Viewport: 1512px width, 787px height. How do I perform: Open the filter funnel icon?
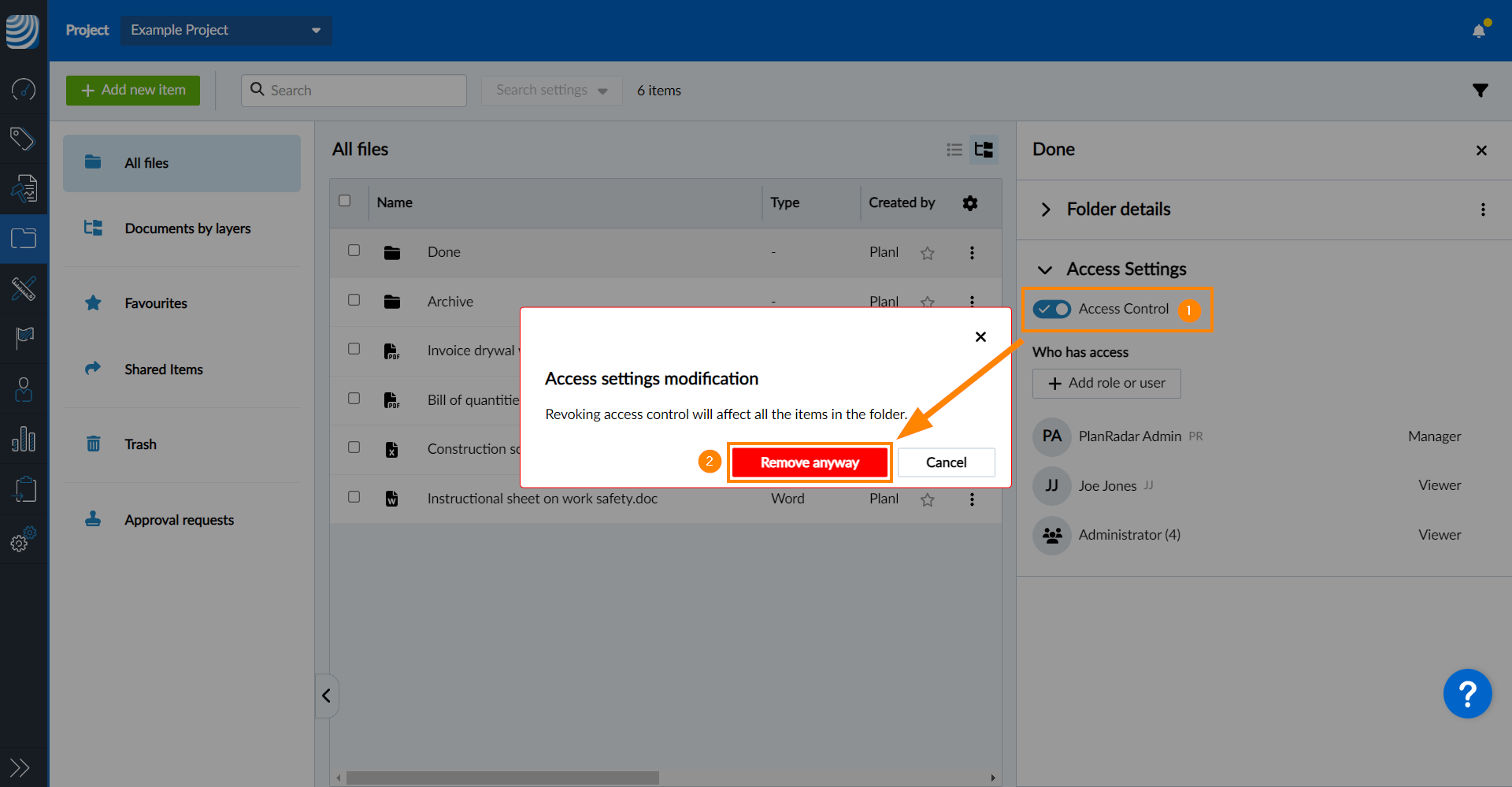coord(1480,91)
